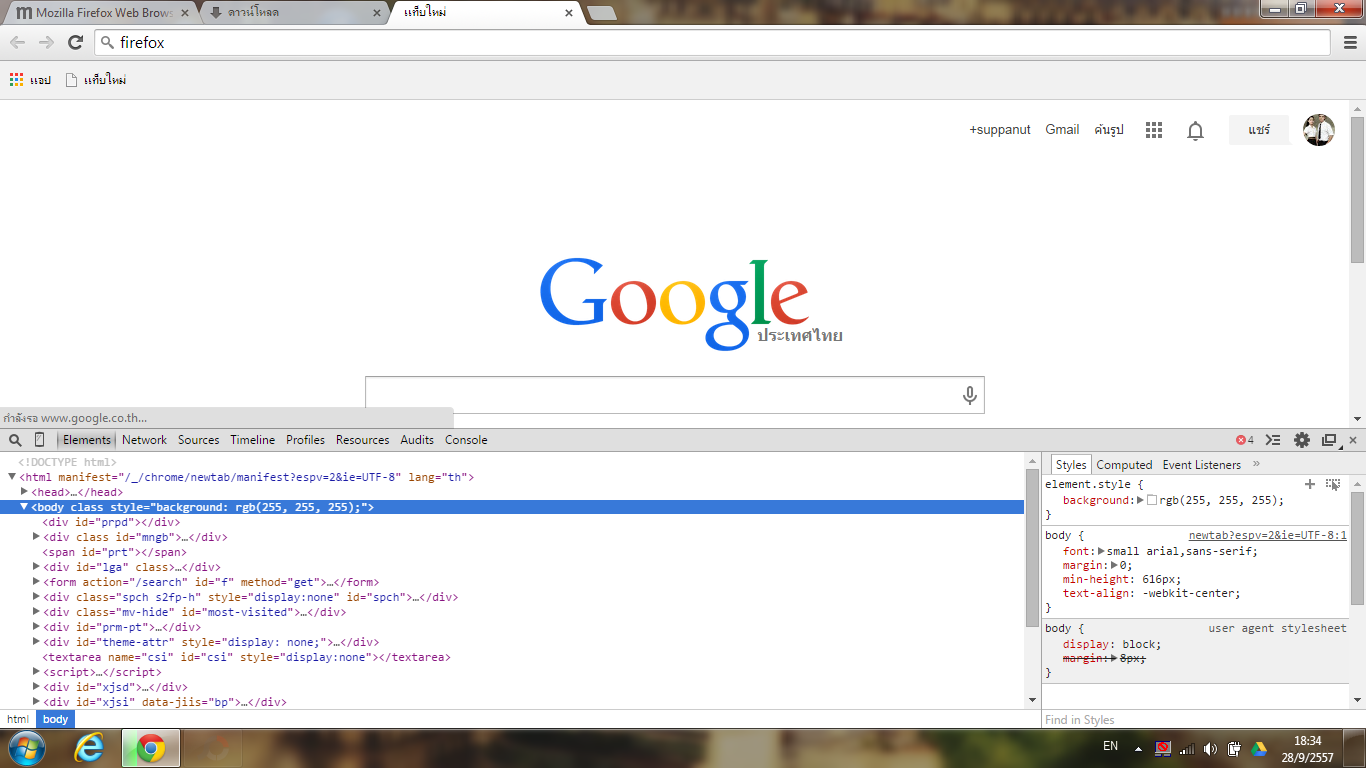Expand the background shorthand property triangle
This screenshot has height=768, width=1366.
[x=1141, y=500]
